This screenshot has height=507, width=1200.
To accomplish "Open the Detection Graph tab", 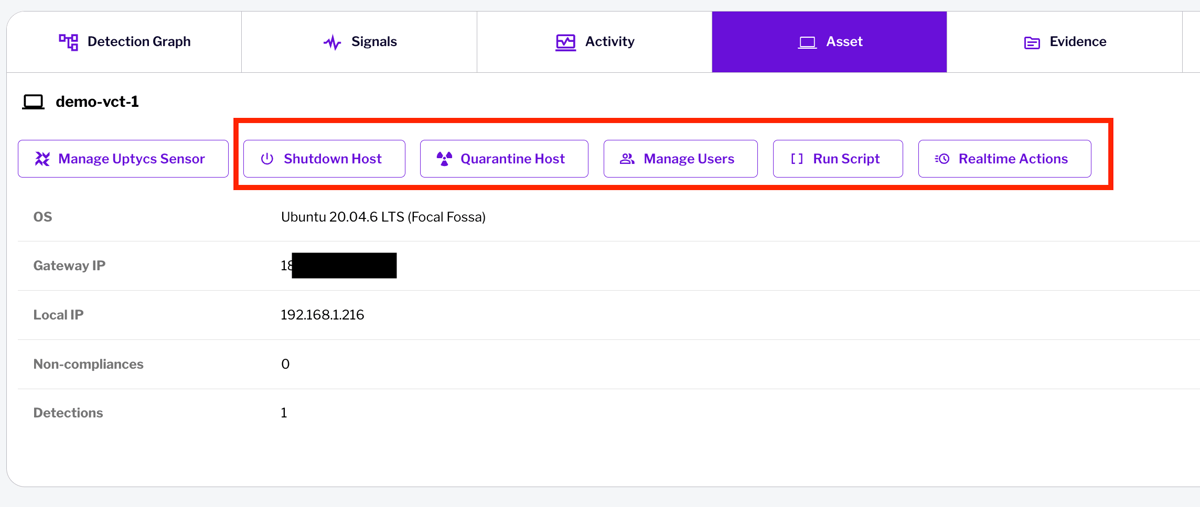I will (x=124, y=42).
